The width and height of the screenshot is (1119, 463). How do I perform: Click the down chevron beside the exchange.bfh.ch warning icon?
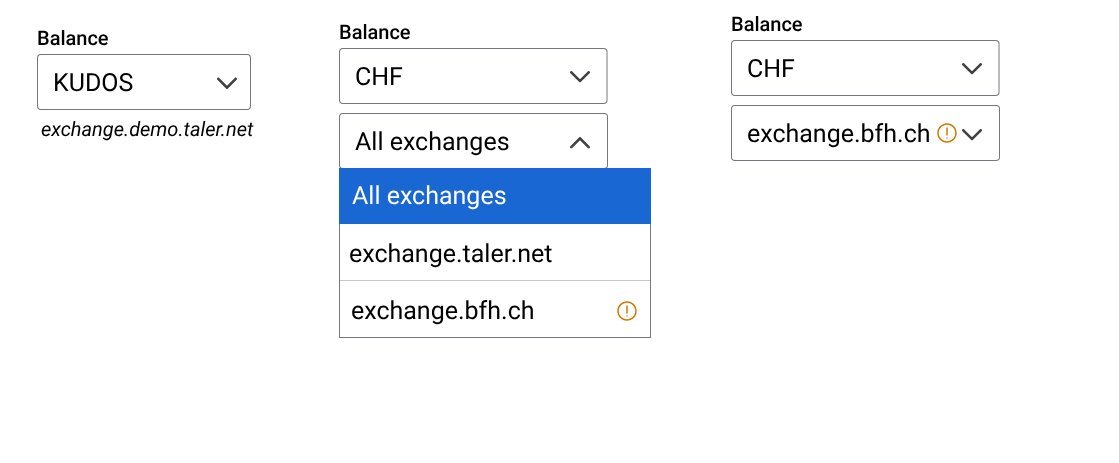tap(972, 133)
